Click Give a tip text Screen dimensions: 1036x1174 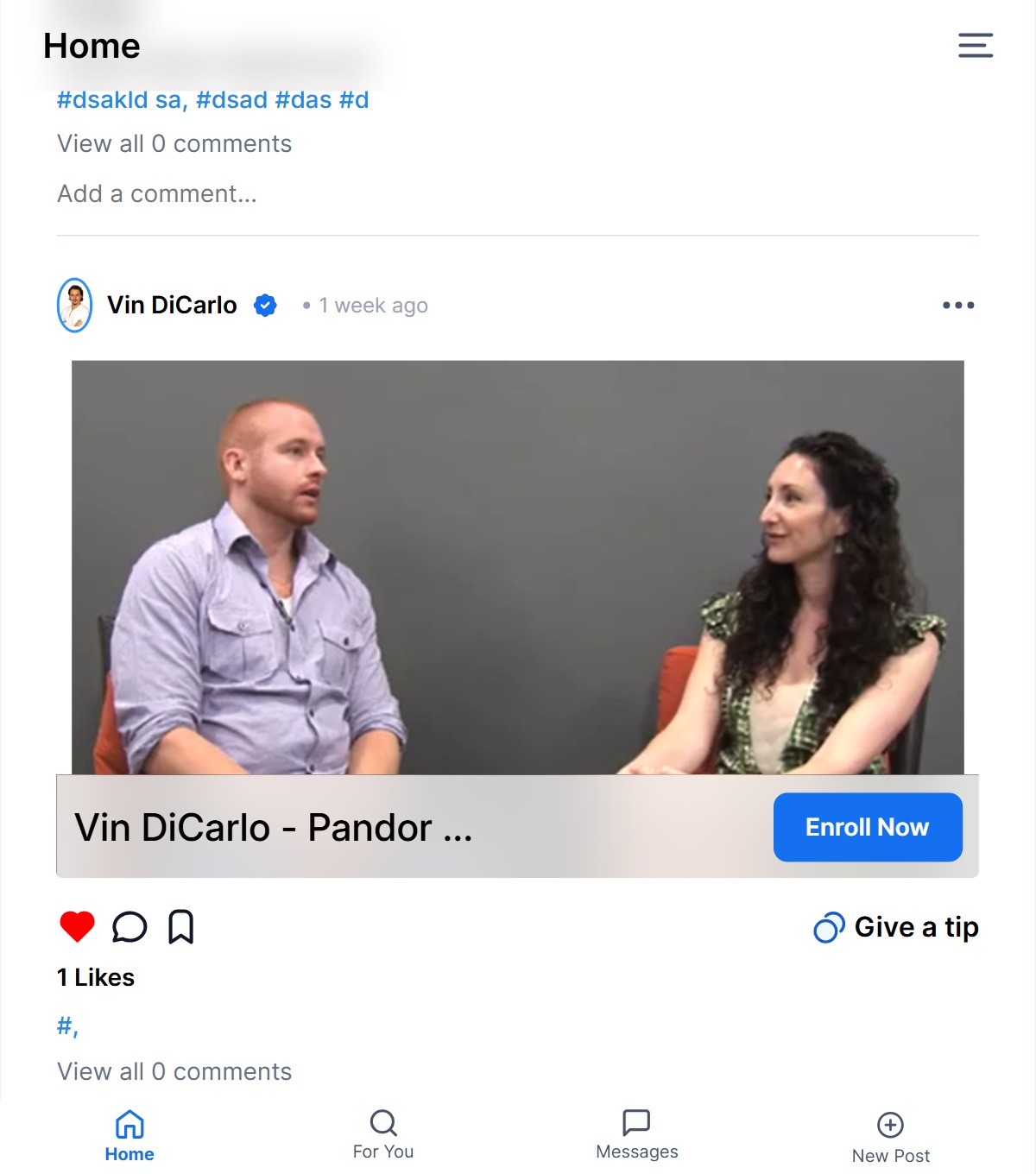point(917,927)
